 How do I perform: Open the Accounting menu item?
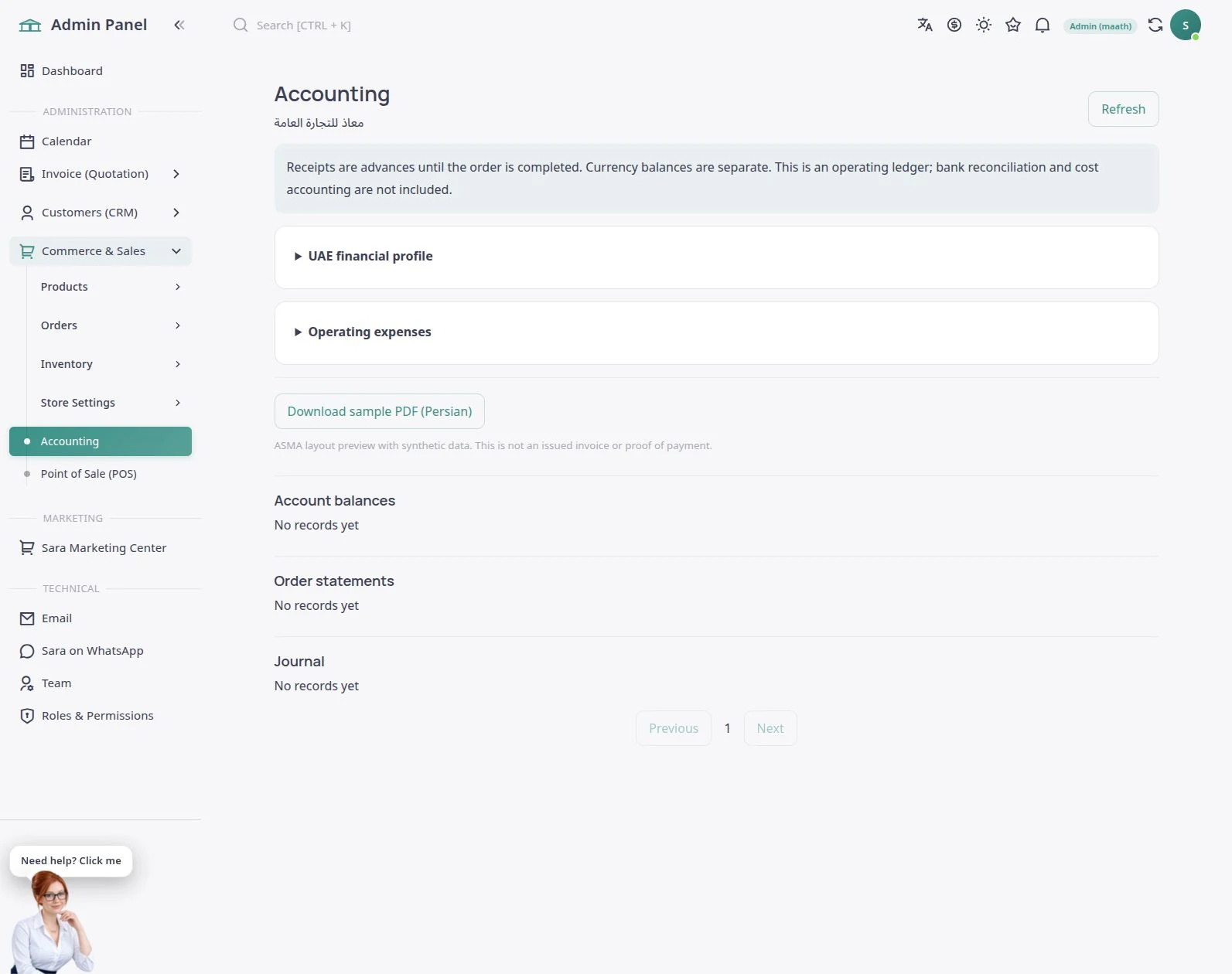101,441
